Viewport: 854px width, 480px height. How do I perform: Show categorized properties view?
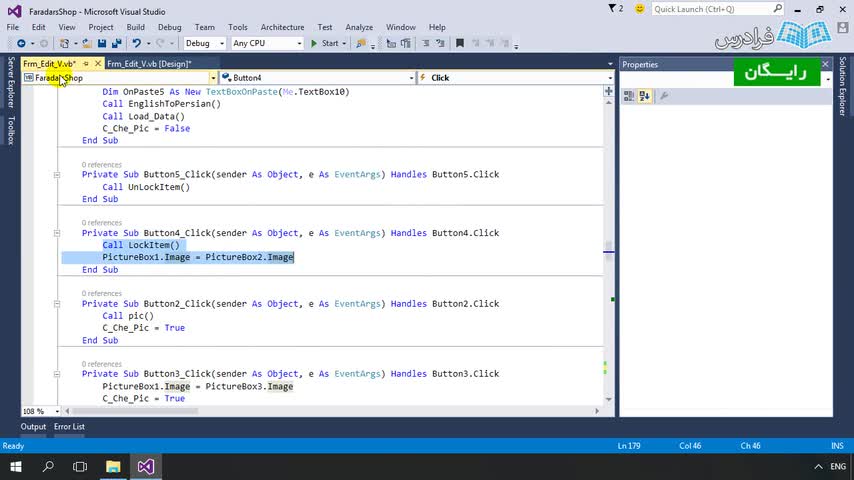(x=629, y=96)
